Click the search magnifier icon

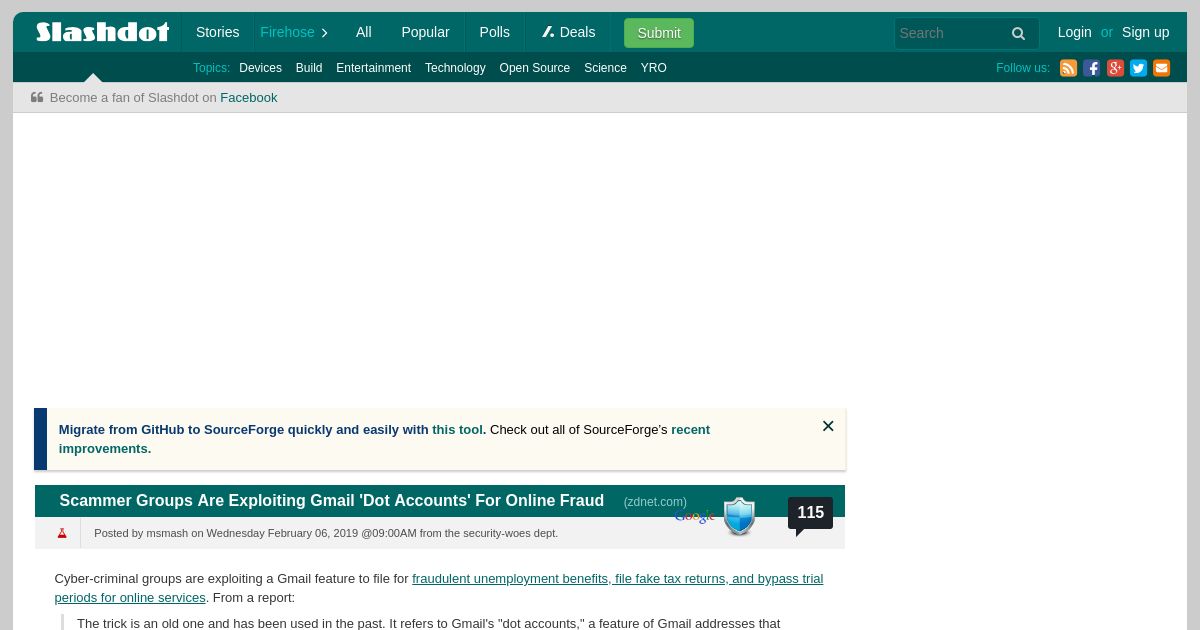[x=1018, y=33]
